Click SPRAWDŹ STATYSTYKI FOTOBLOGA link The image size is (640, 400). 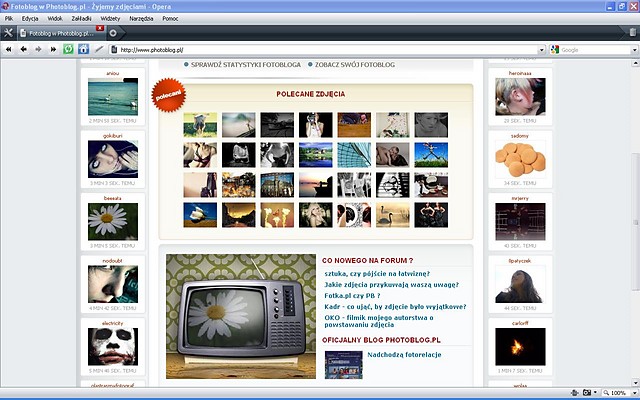click(x=246, y=64)
